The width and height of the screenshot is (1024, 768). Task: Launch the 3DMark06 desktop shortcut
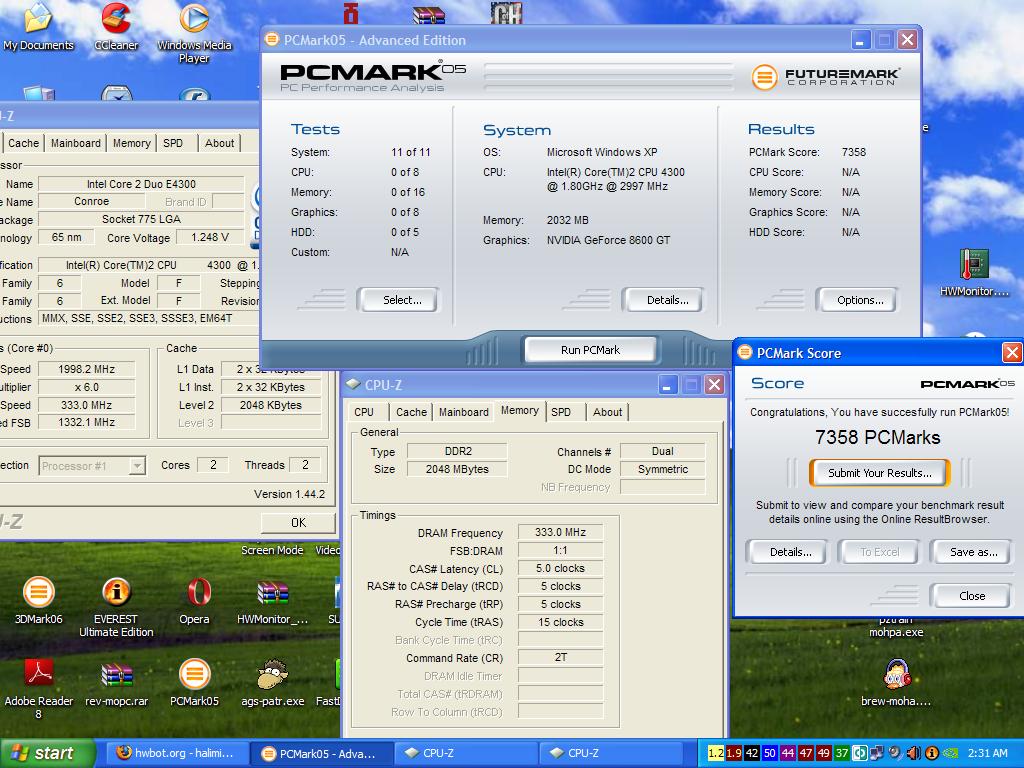pyautogui.click(x=39, y=601)
